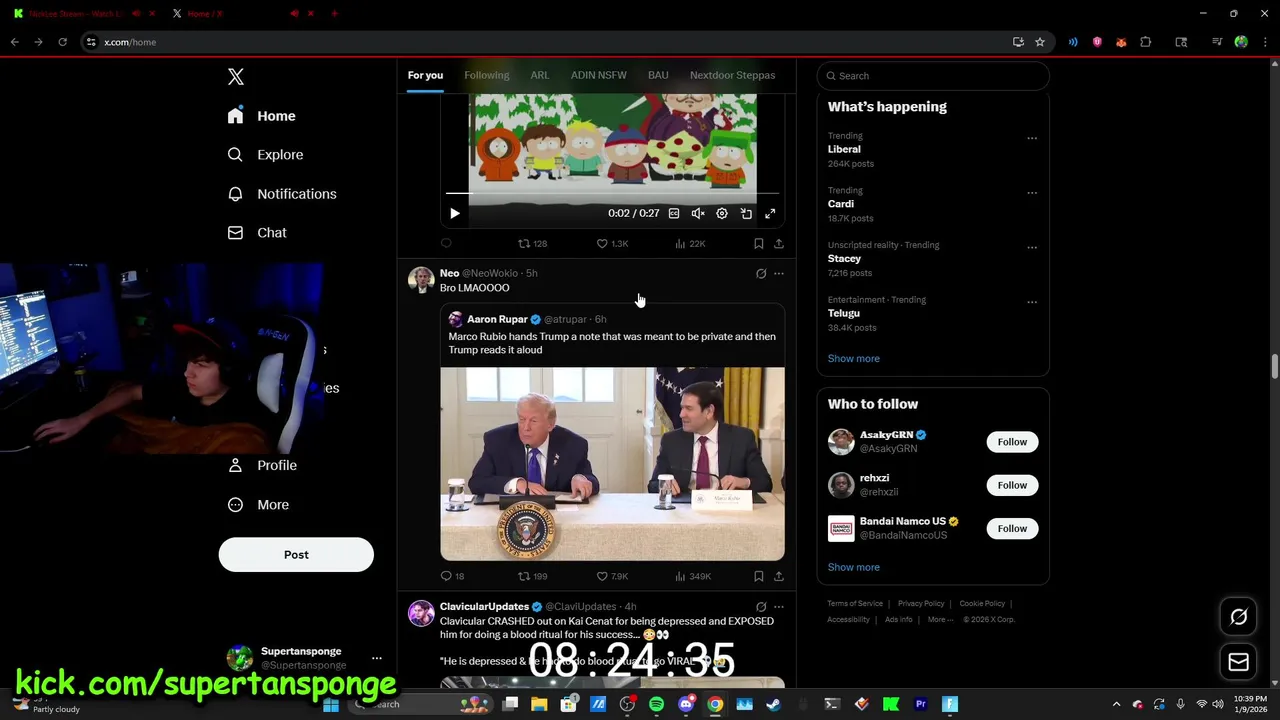Show more Who to follow suggestions
Image resolution: width=1280 pixels, height=720 pixels.
click(854, 567)
